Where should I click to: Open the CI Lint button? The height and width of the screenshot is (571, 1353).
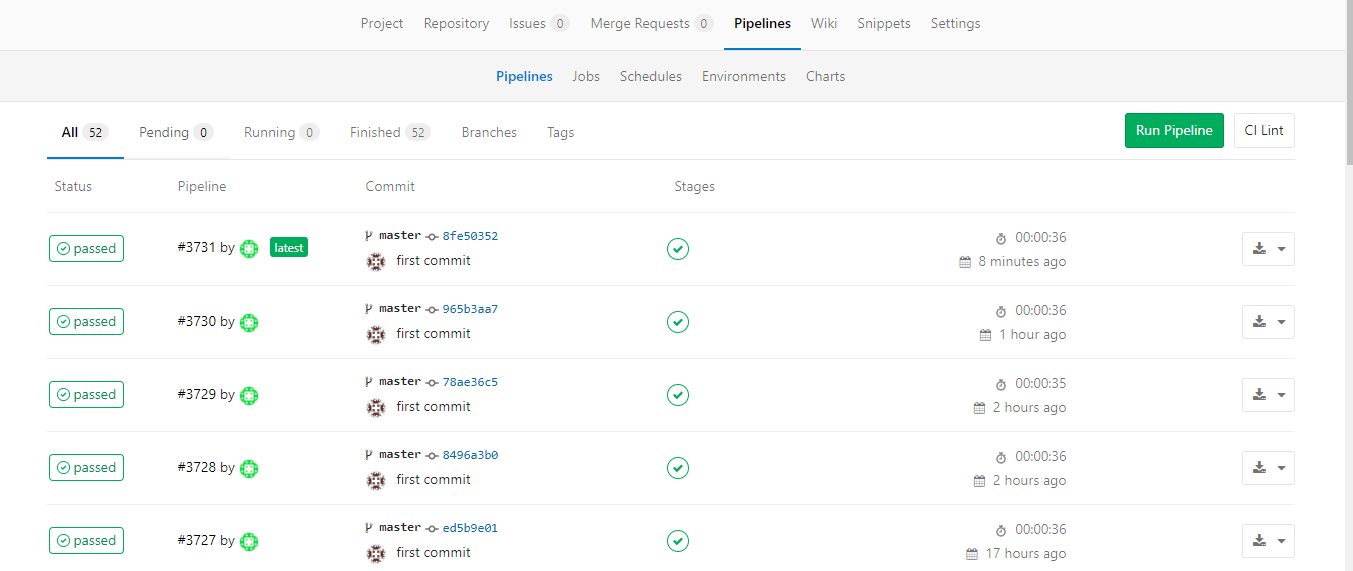coord(1264,130)
